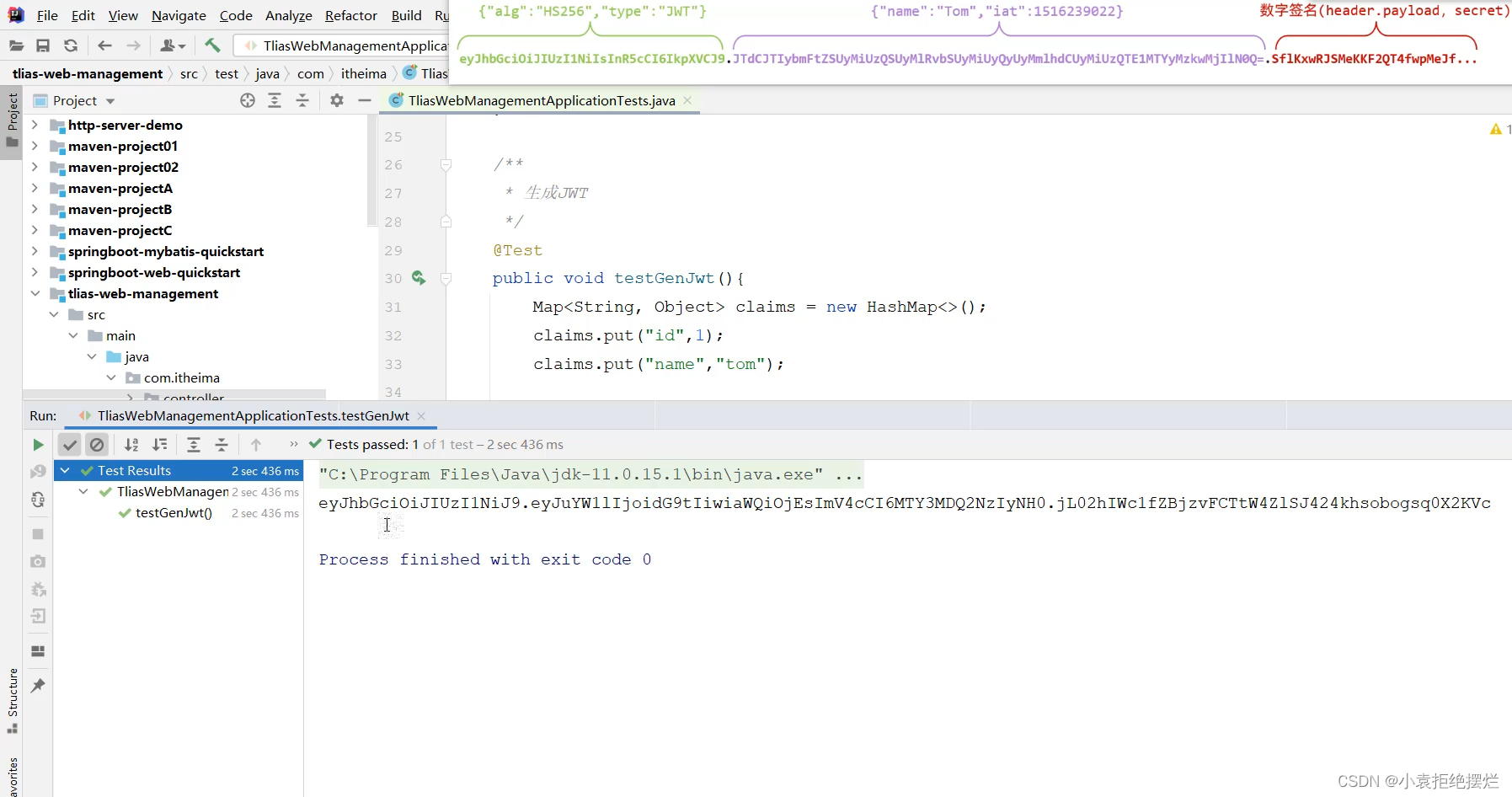Image resolution: width=1512 pixels, height=797 pixels.
Task: Click the Attach debugger bug icon in Run sidebar
Action: click(x=38, y=589)
